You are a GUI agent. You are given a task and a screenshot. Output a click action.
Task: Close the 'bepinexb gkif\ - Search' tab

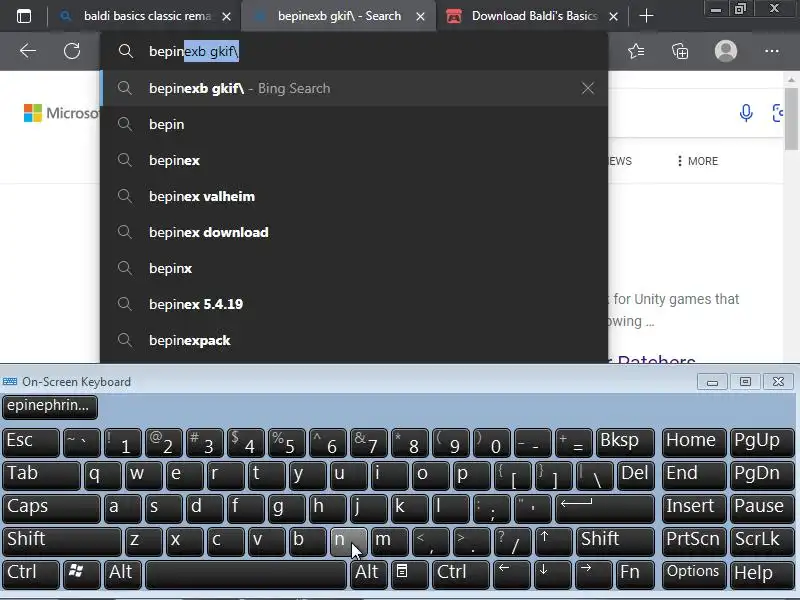pos(420,17)
